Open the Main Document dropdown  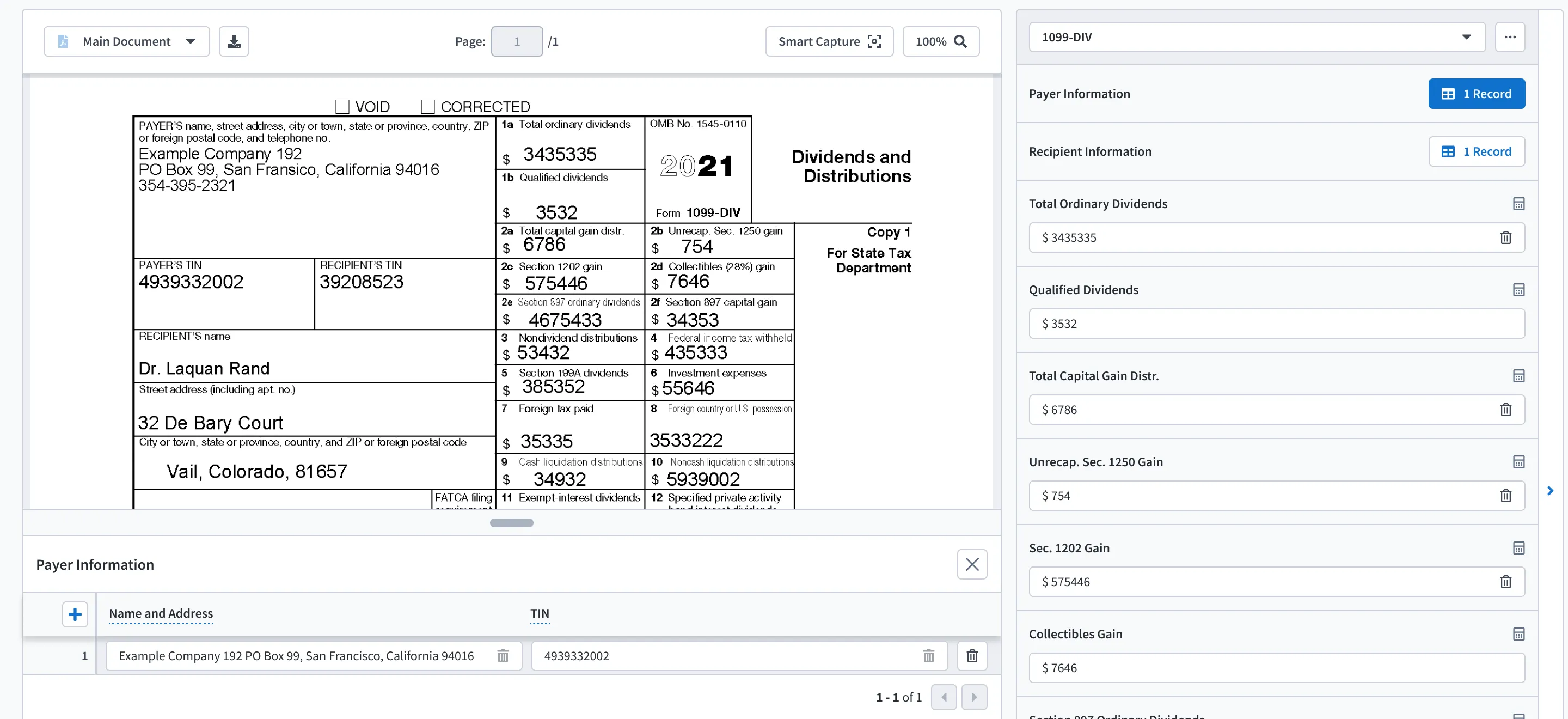(127, 41)
